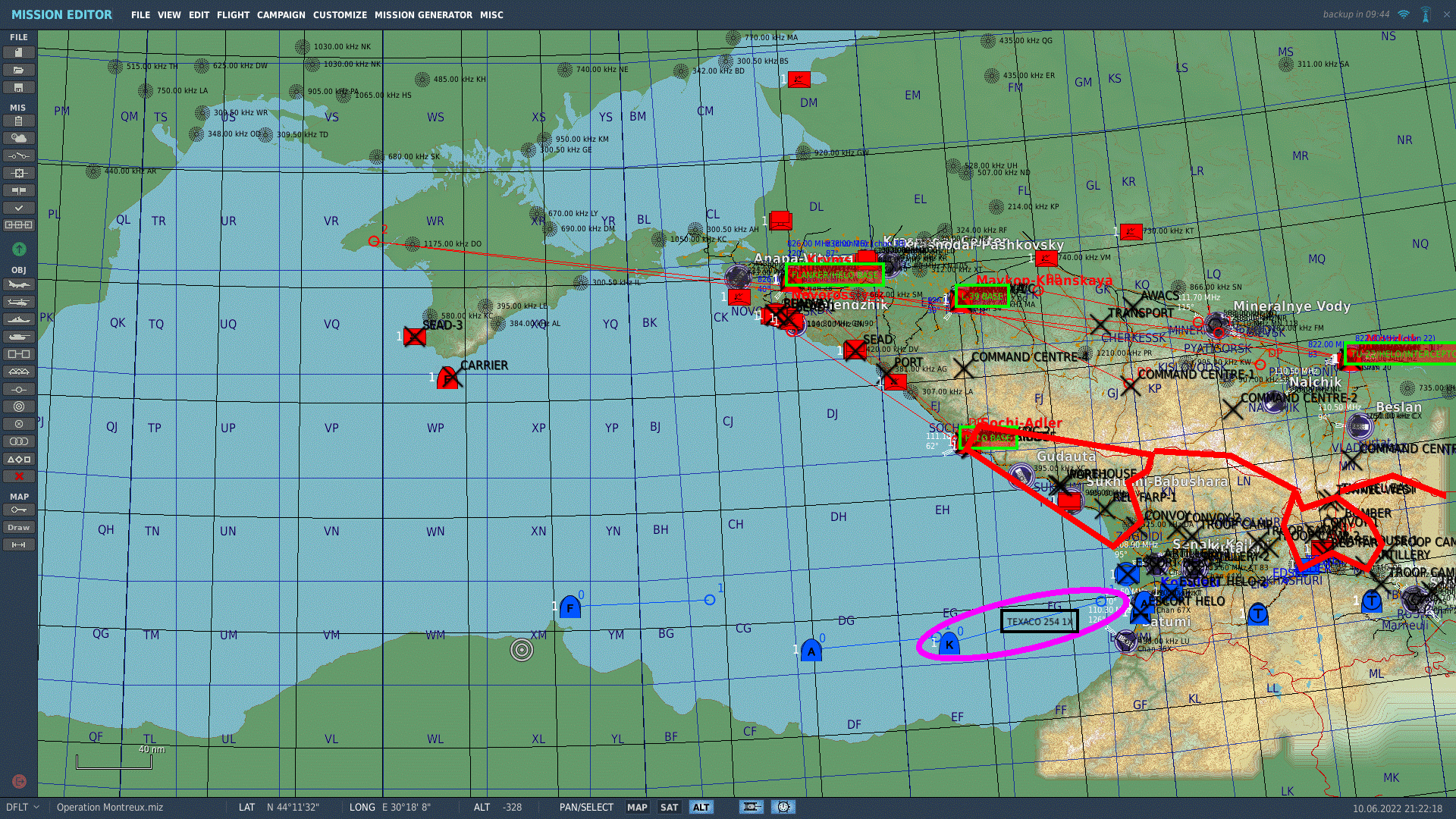Open the MISSION GENERATOR menu

[x=423, y=15]
